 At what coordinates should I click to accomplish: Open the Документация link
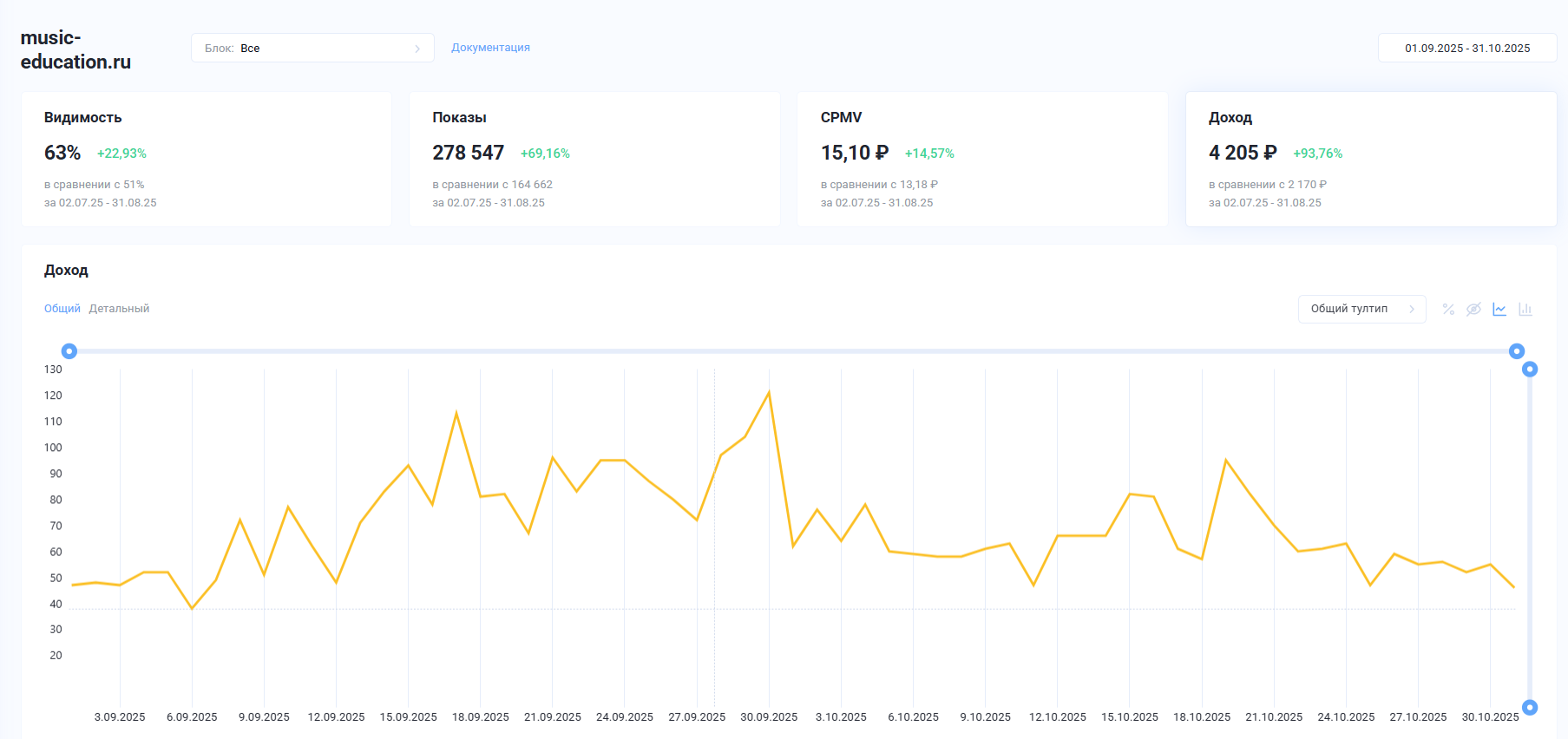(x=490, y=48)
